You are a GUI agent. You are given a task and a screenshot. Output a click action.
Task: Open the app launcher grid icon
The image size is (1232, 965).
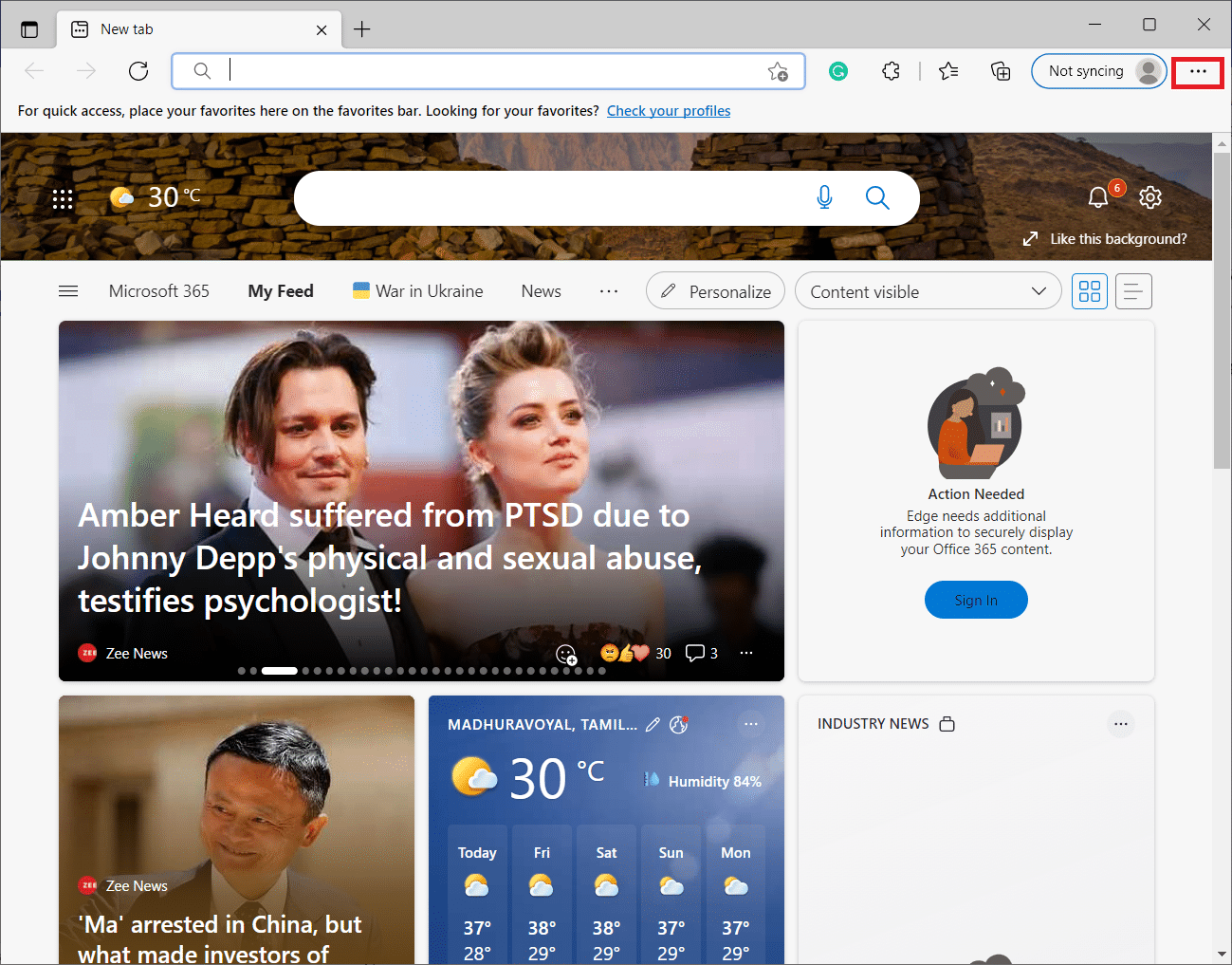click(x=63, y=198)
